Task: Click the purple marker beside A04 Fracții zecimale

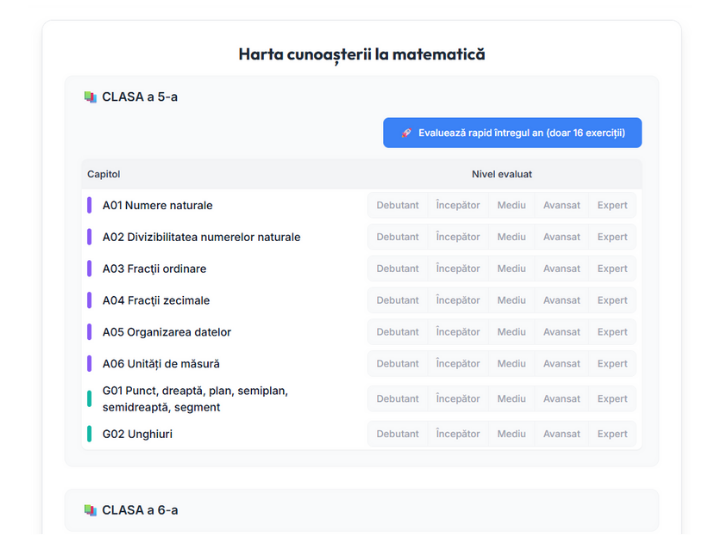Action: [90, 300]
